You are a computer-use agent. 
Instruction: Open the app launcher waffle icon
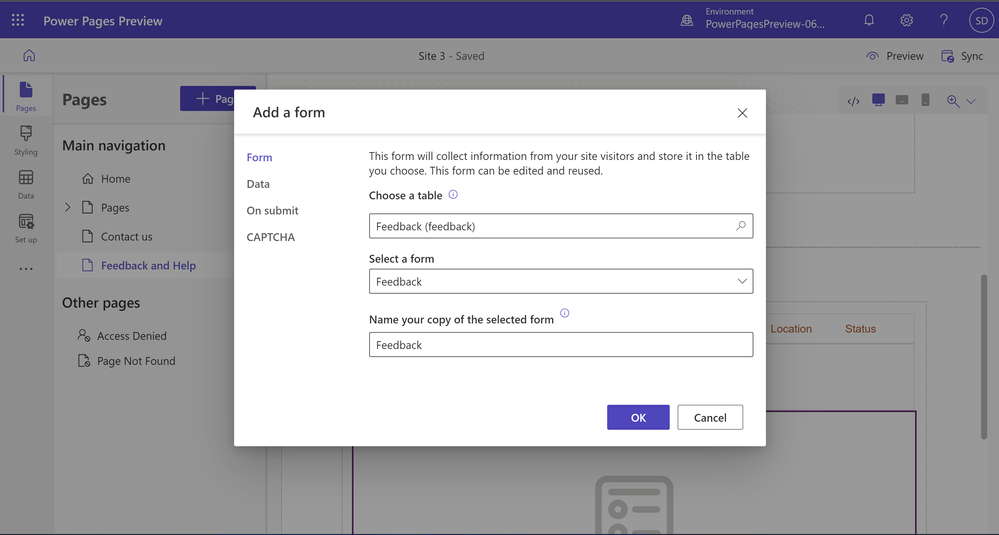click(x=18, y=20)
